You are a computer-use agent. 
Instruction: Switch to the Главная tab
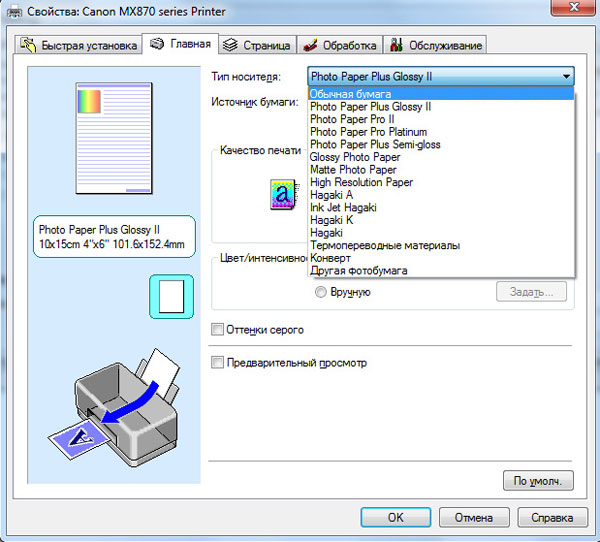coord(180,44)
